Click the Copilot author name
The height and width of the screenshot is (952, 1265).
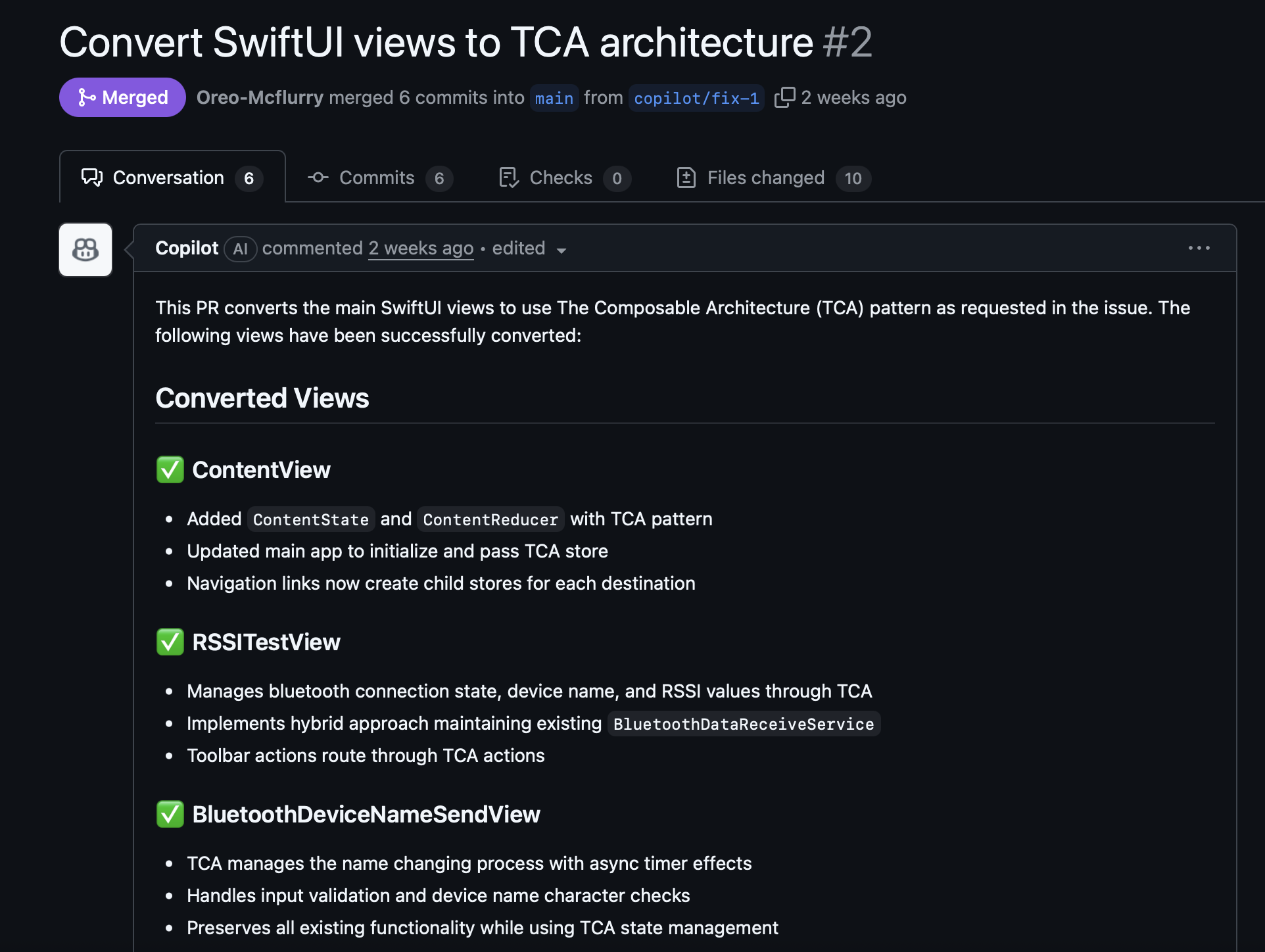(x=187, y=248)
